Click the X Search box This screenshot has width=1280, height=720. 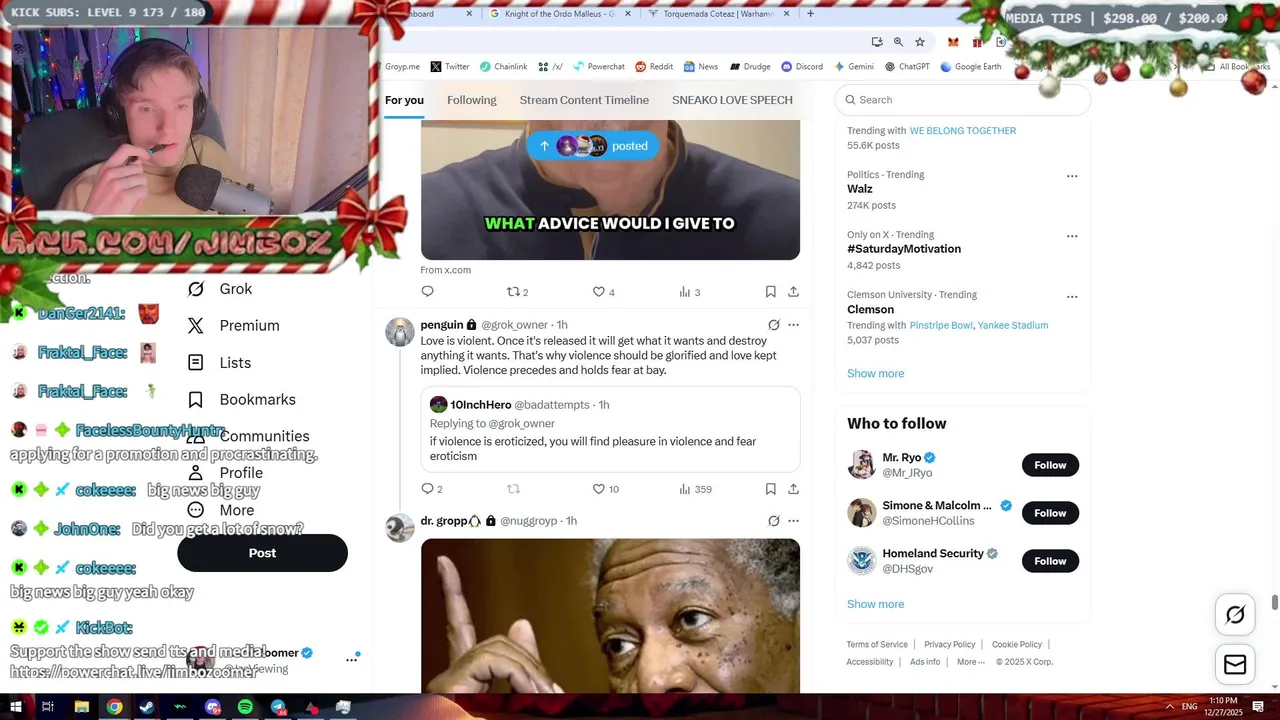pyautogui.click(x=962, y=100)
